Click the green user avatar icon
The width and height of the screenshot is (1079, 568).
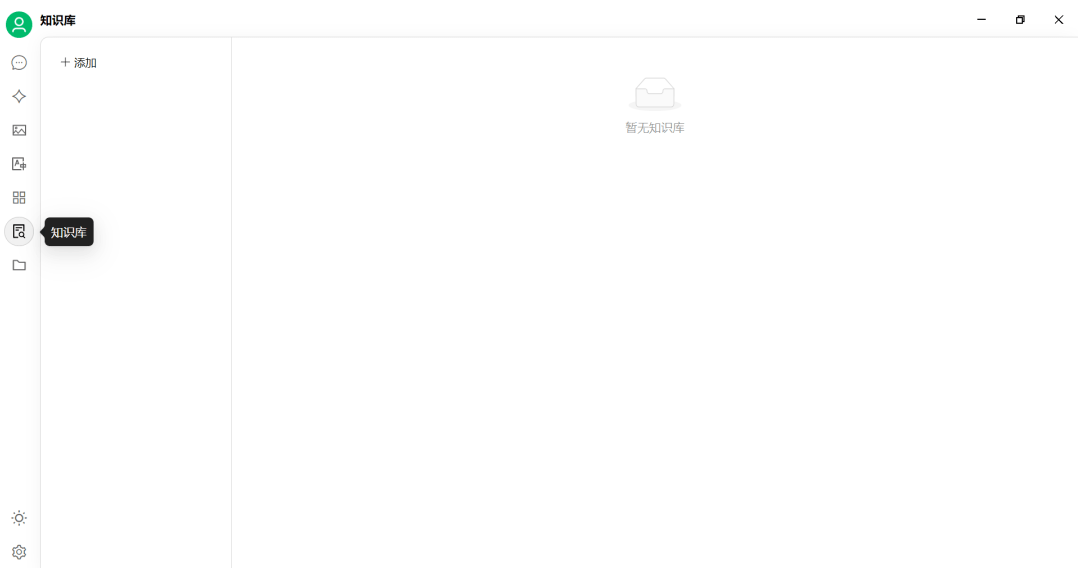(x=19, y=25)
